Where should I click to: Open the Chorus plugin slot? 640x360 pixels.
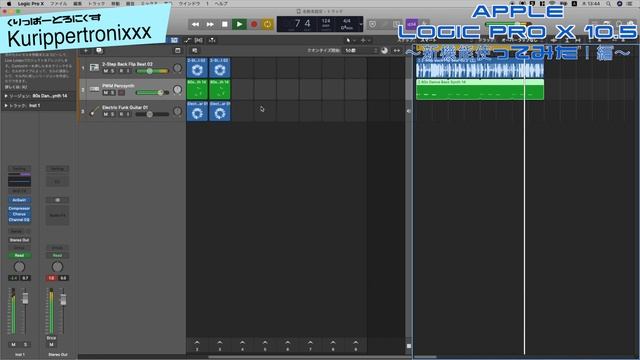(x=19, y=214)
